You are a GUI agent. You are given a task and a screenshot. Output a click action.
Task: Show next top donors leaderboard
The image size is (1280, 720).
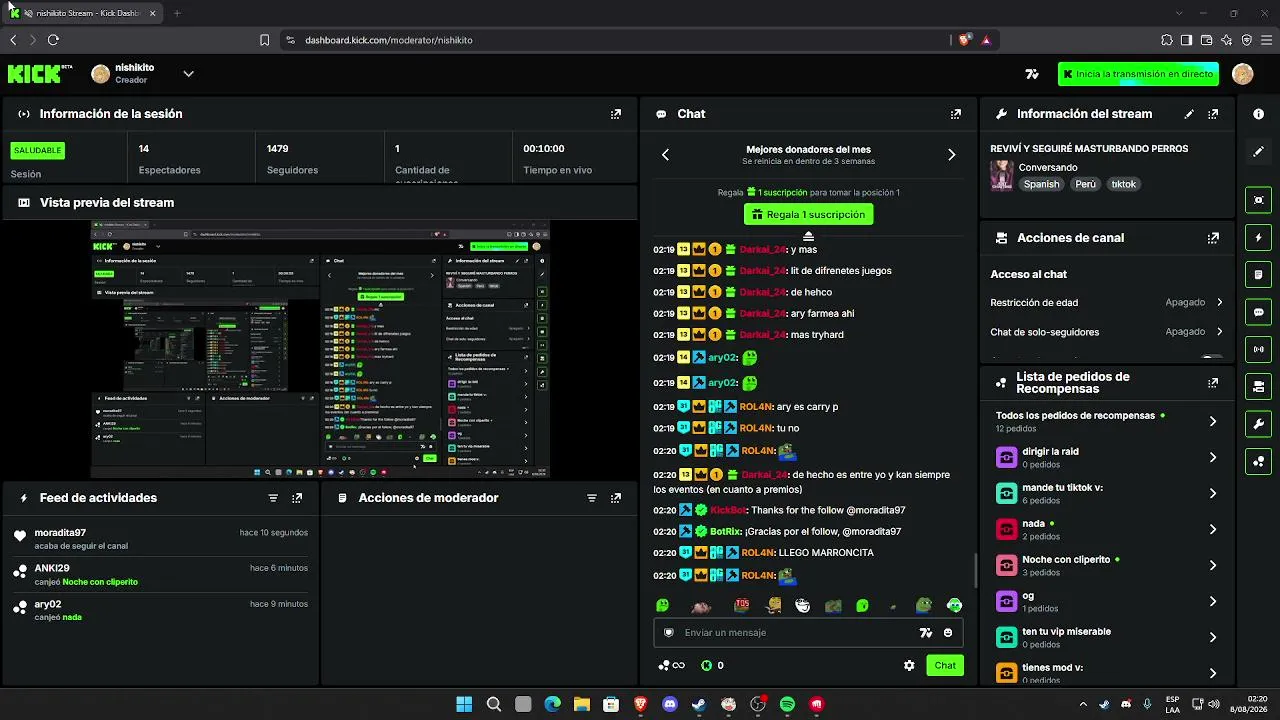[x=951, y=155]
